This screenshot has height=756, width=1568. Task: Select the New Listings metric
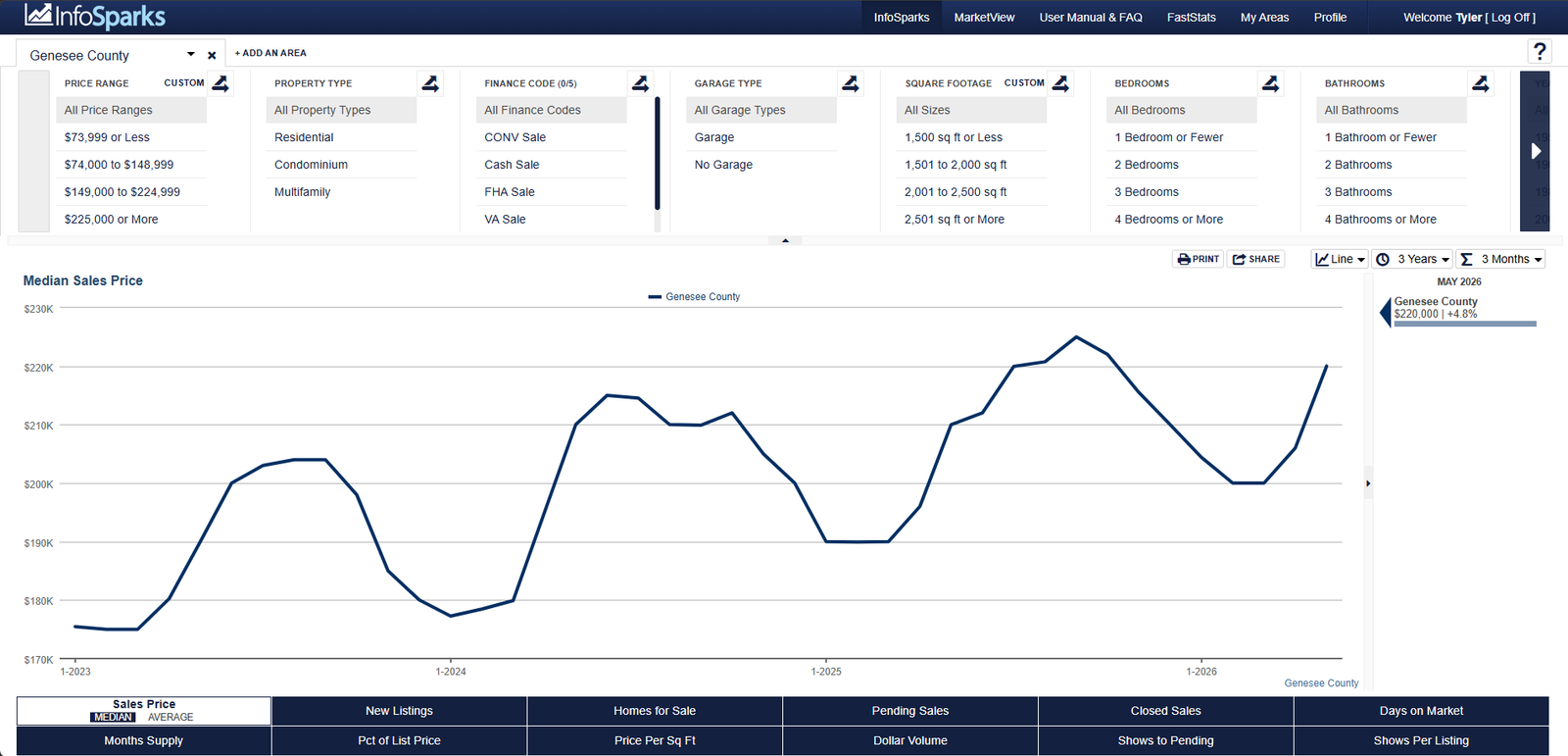pyautogui.click(x=399, y=711)
